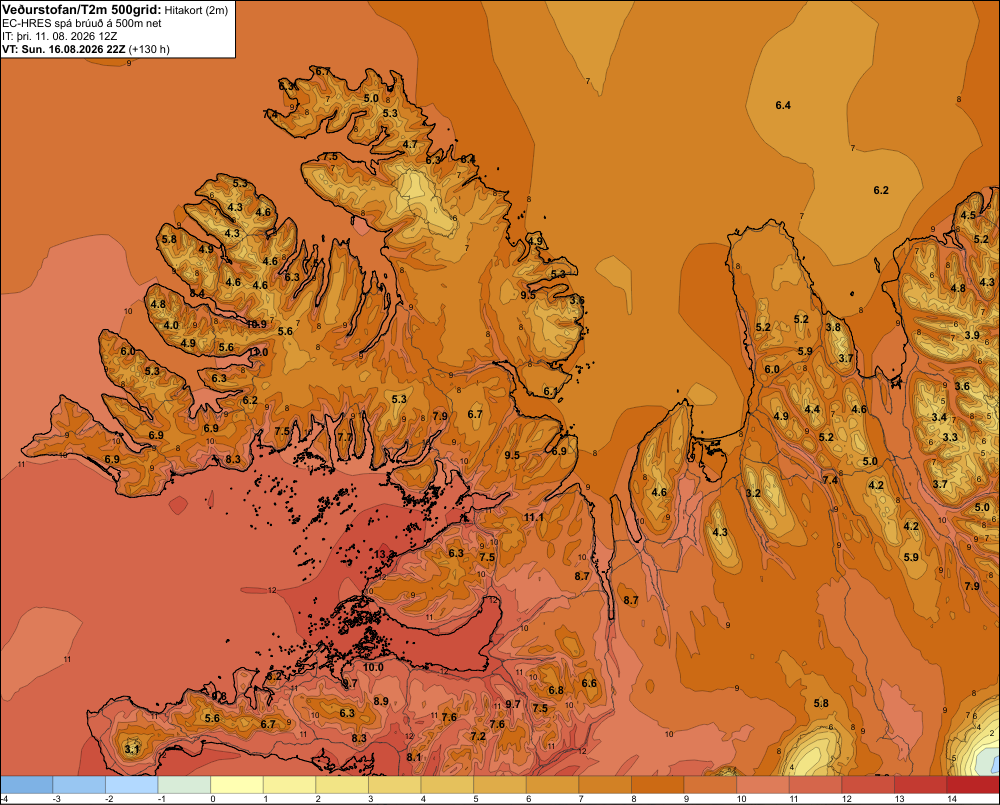The height and width of the screenshot is (805, 1000).
Task: Click the 10.0 temperature value among the islands
Action: click(x=373, y=667)
